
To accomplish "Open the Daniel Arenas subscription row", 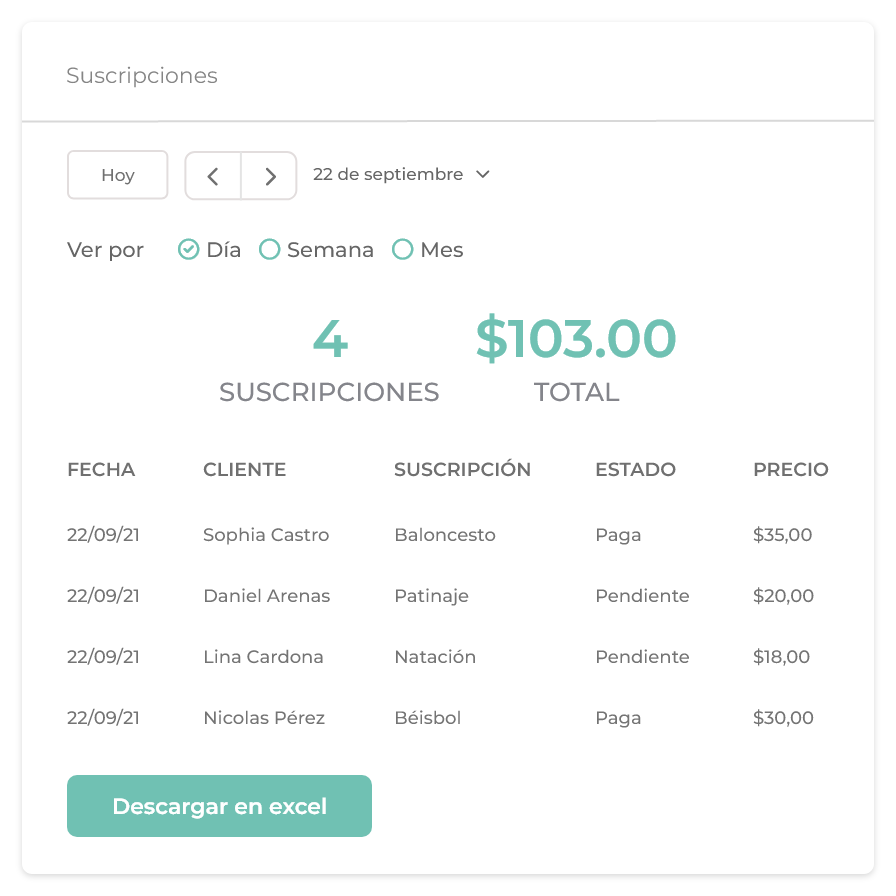I will coord(266,596).
